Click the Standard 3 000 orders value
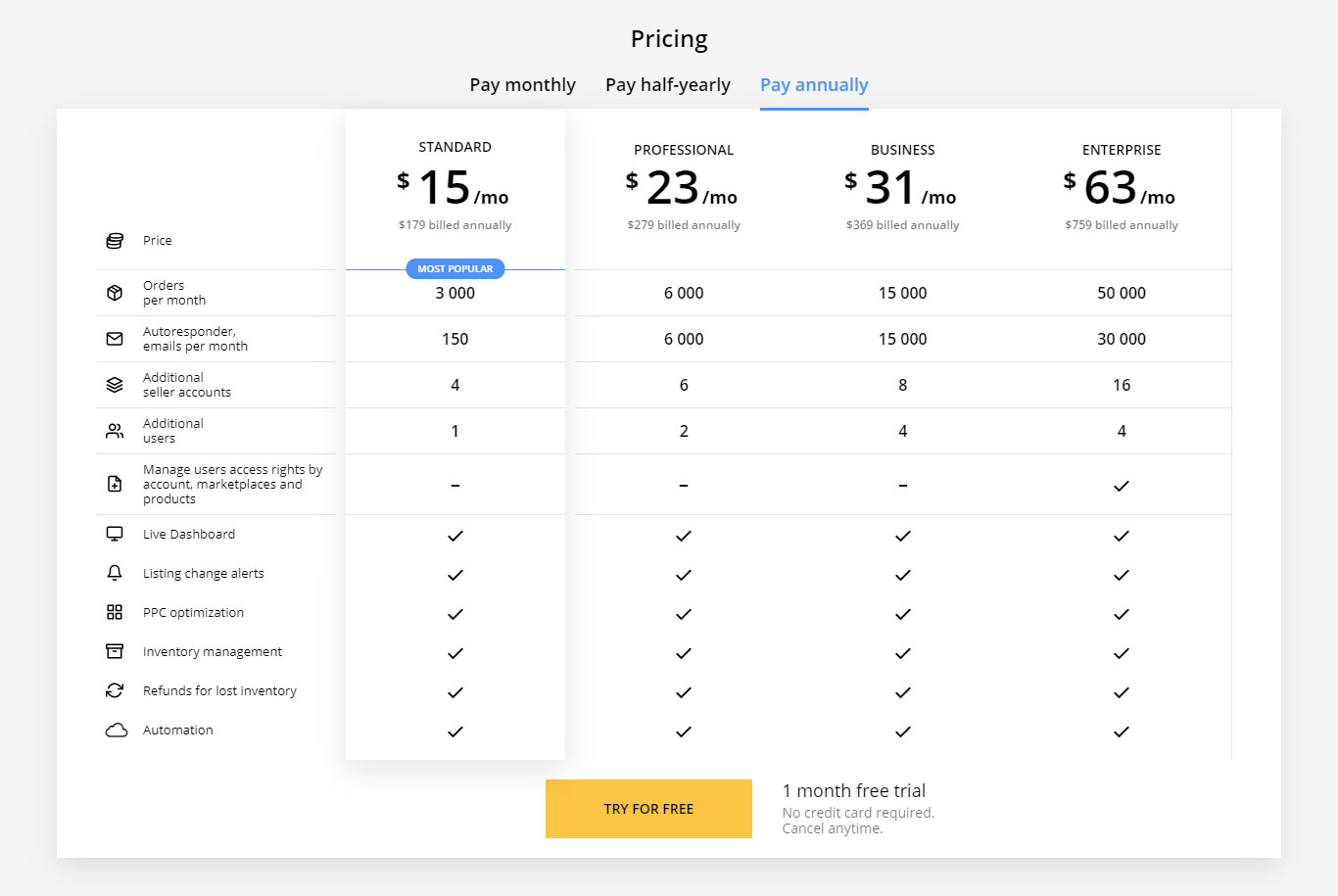Screen dimensions: 1338x896 coord(455,293)
